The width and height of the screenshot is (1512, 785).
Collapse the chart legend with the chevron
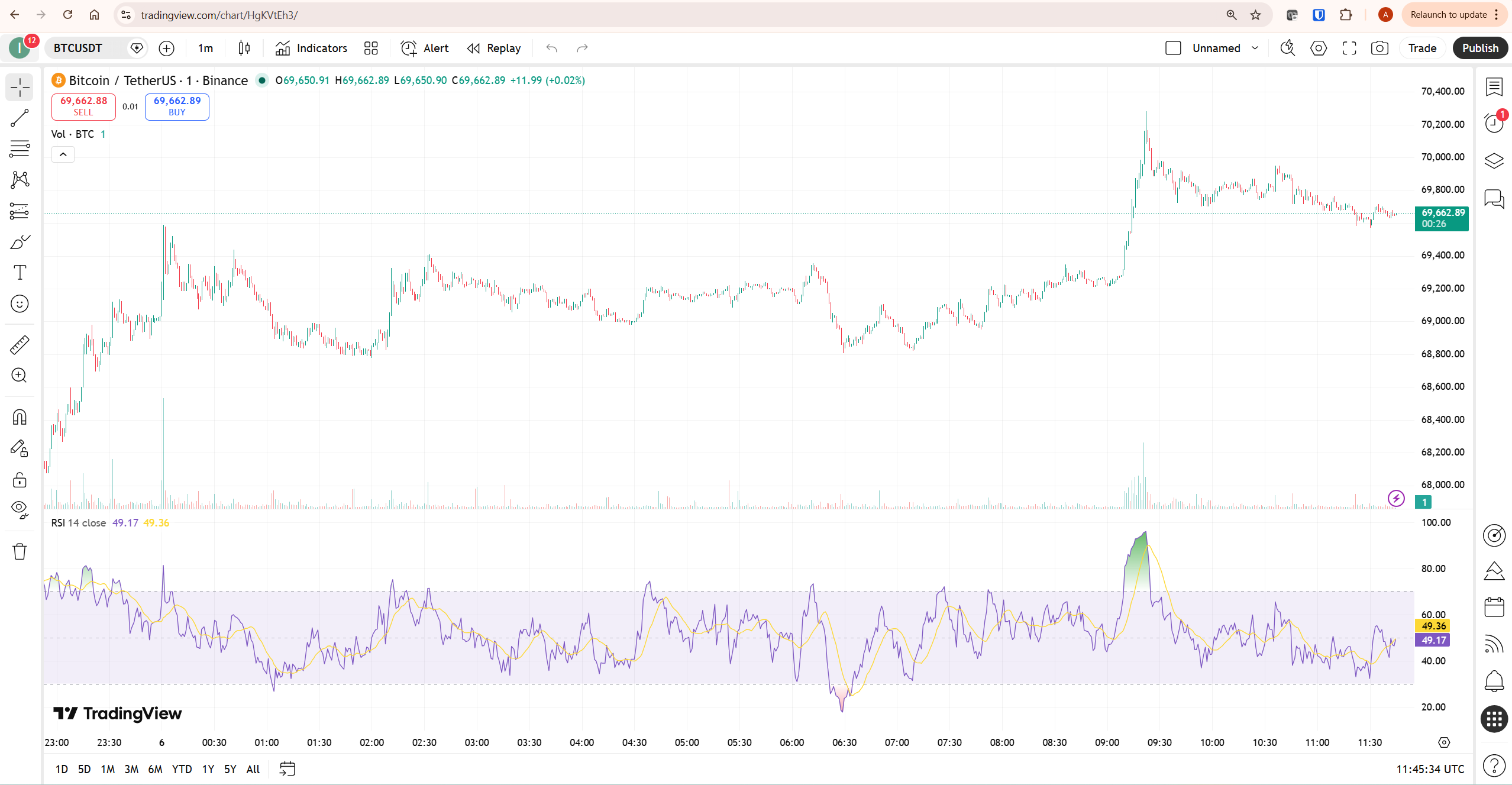[63, 154]
